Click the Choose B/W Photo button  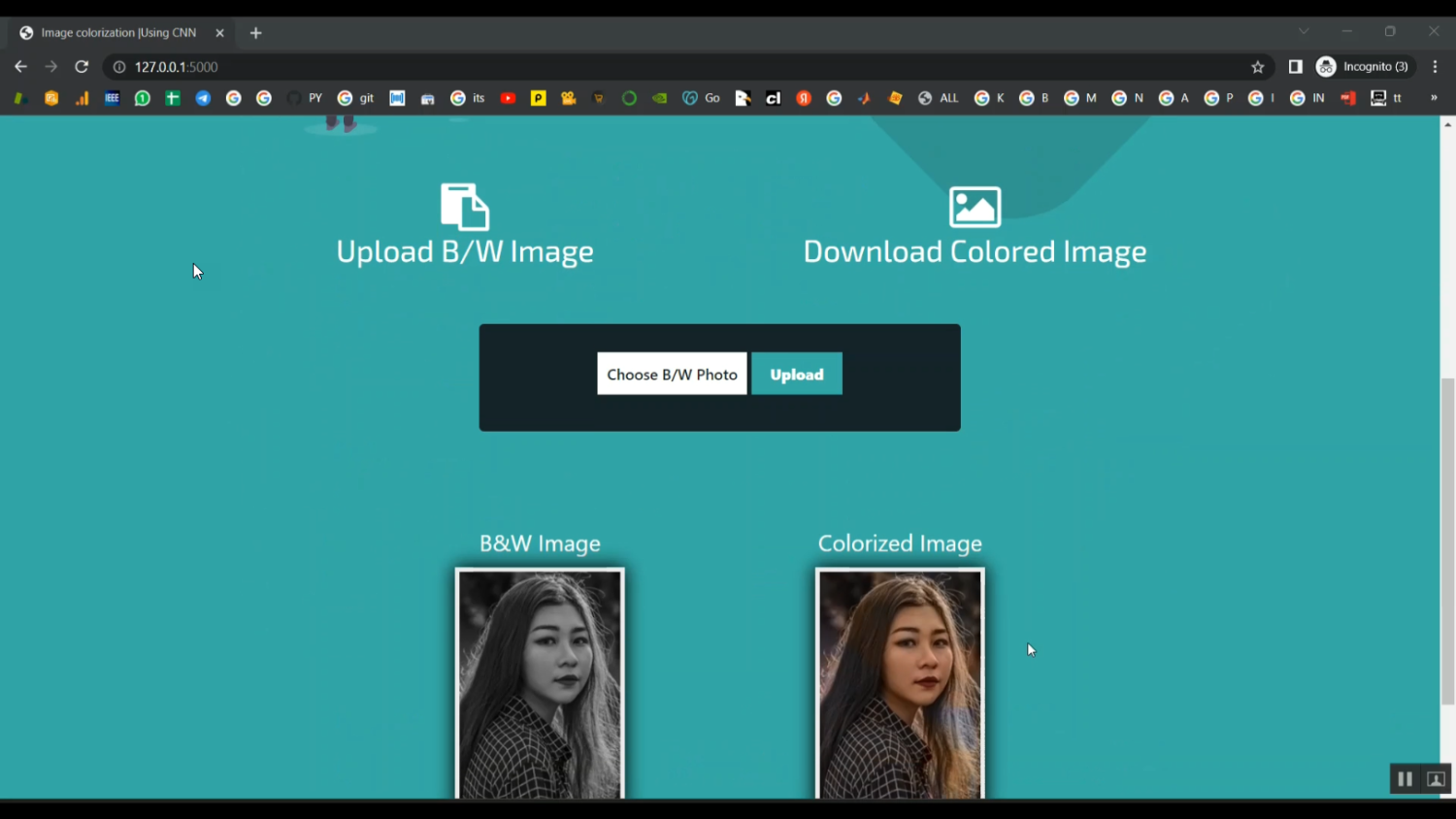(672, 375)
